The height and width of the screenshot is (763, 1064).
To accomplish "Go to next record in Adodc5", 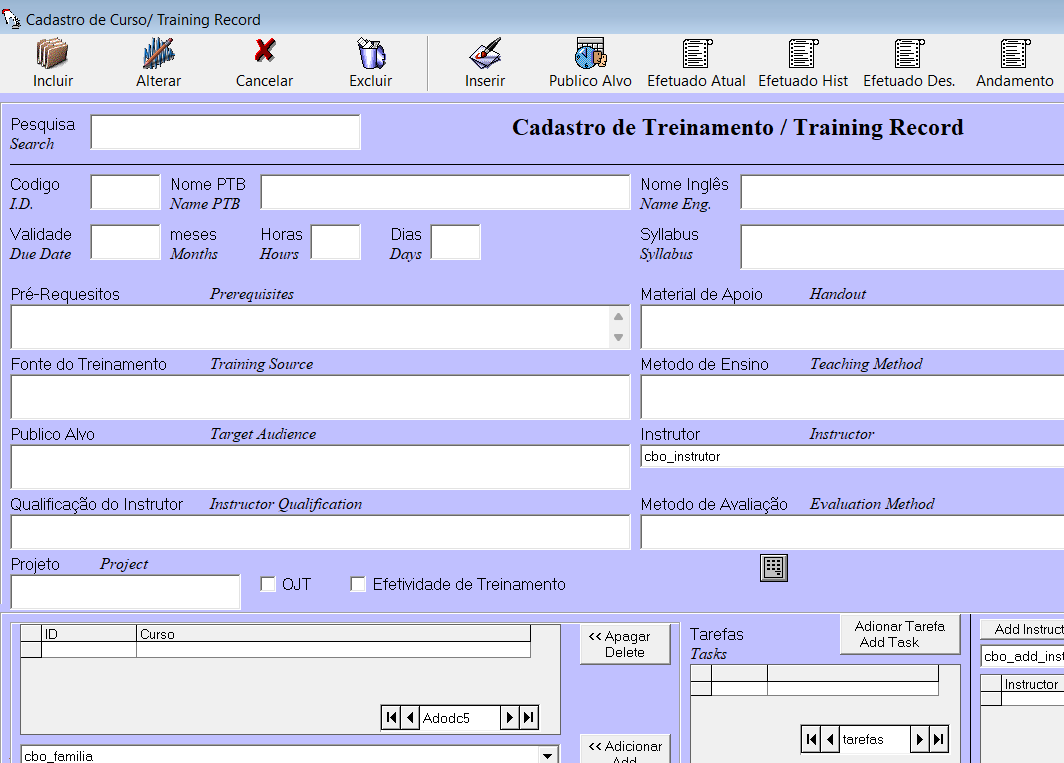I will click(510, 717).
